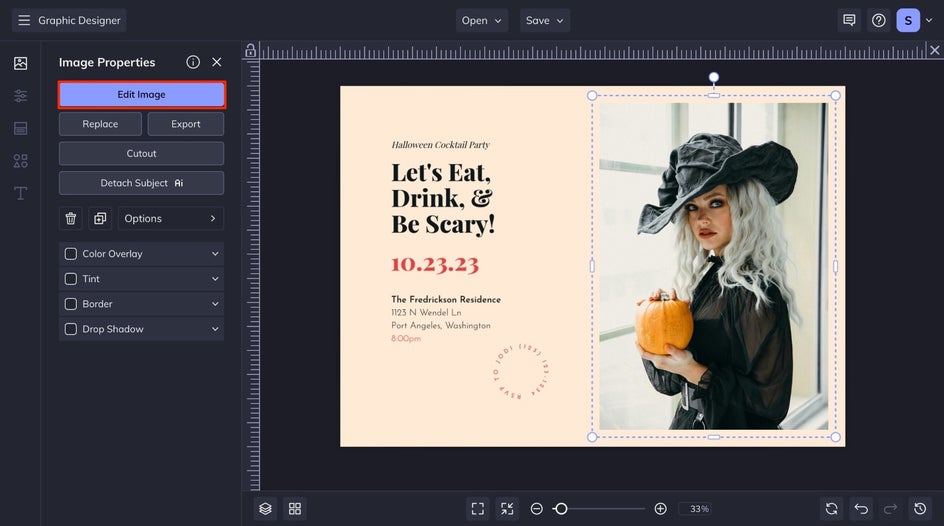Open the Image Manager sidebar icon
Image resolution: width=944 pixels, height=526 pixels.
point(20,63)
